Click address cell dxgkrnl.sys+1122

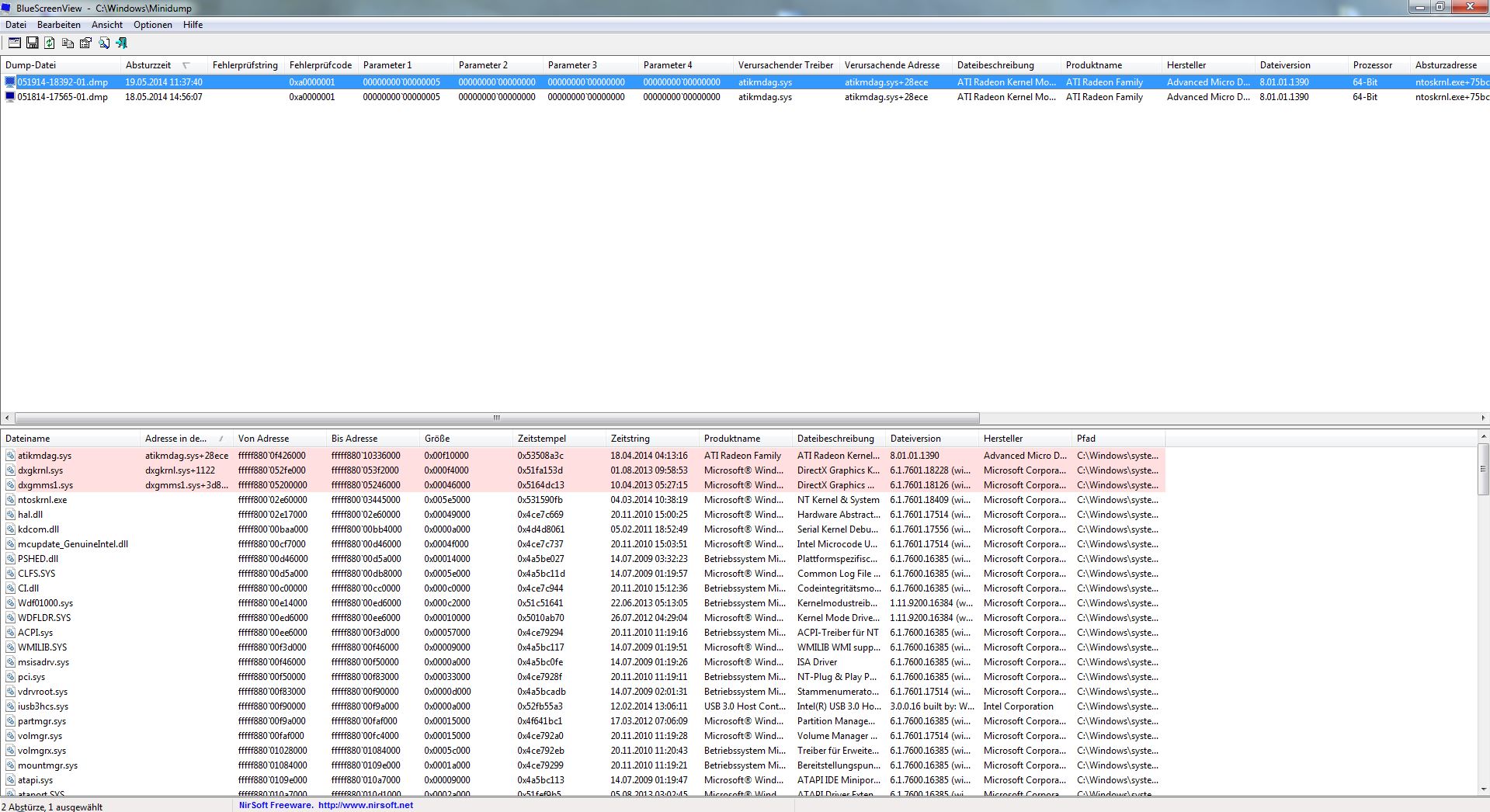pyautogui.click(x=180, y=470)
